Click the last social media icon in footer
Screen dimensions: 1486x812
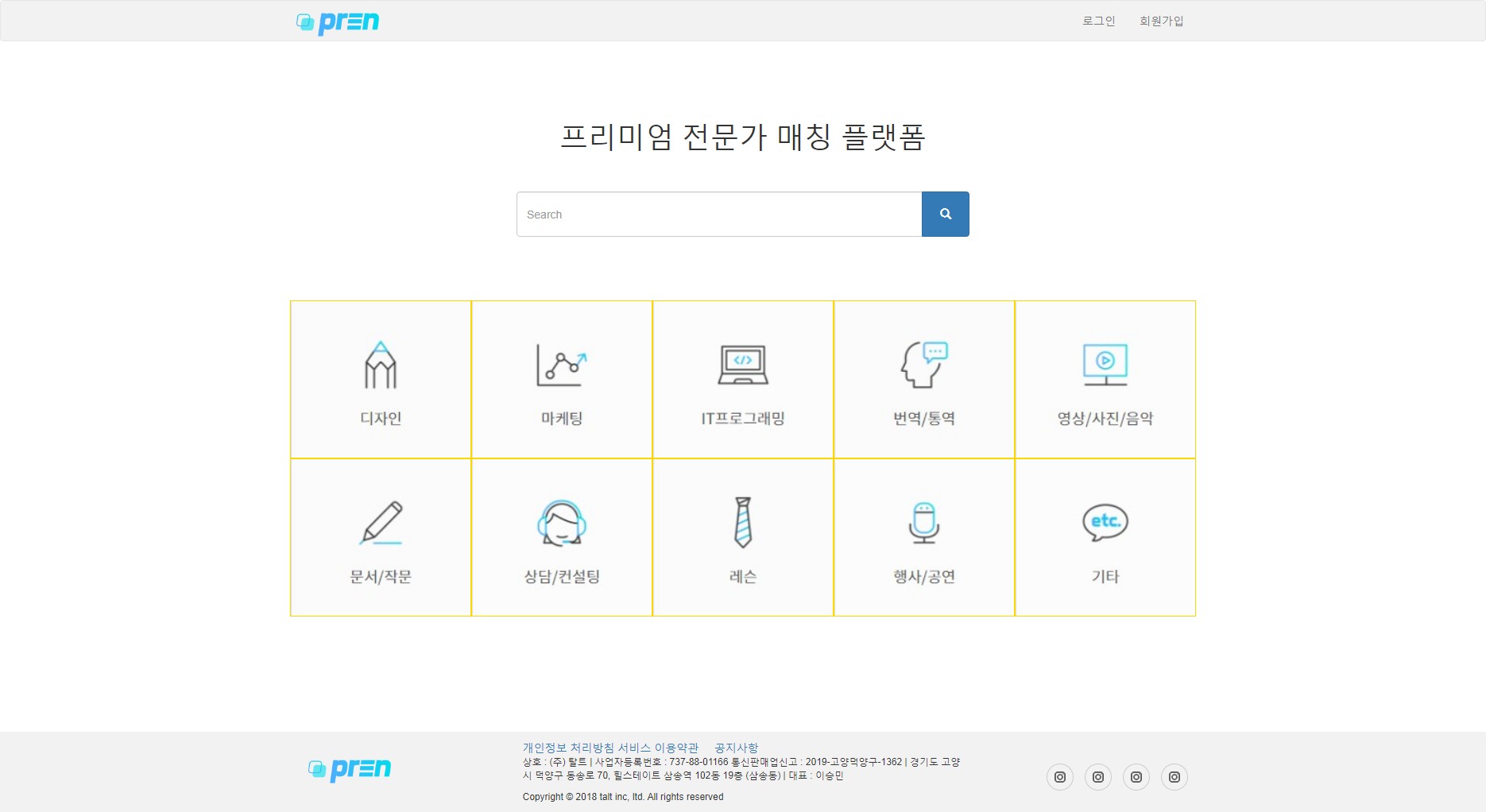coord(1174,777)
